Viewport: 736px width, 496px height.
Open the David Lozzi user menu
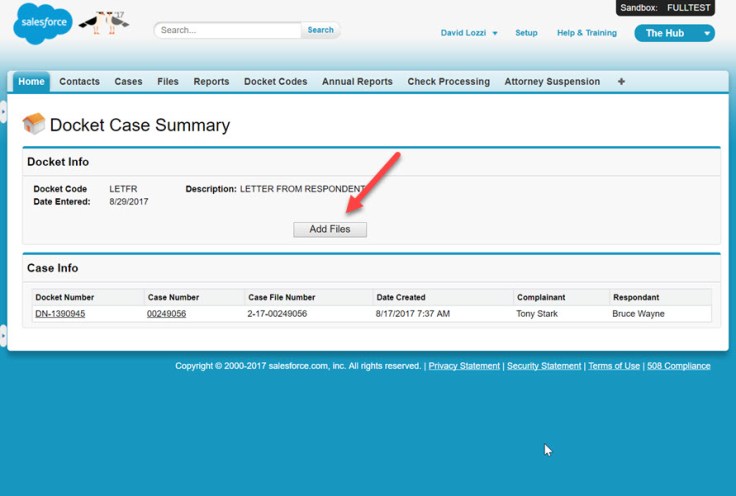(x=469, y=33)
